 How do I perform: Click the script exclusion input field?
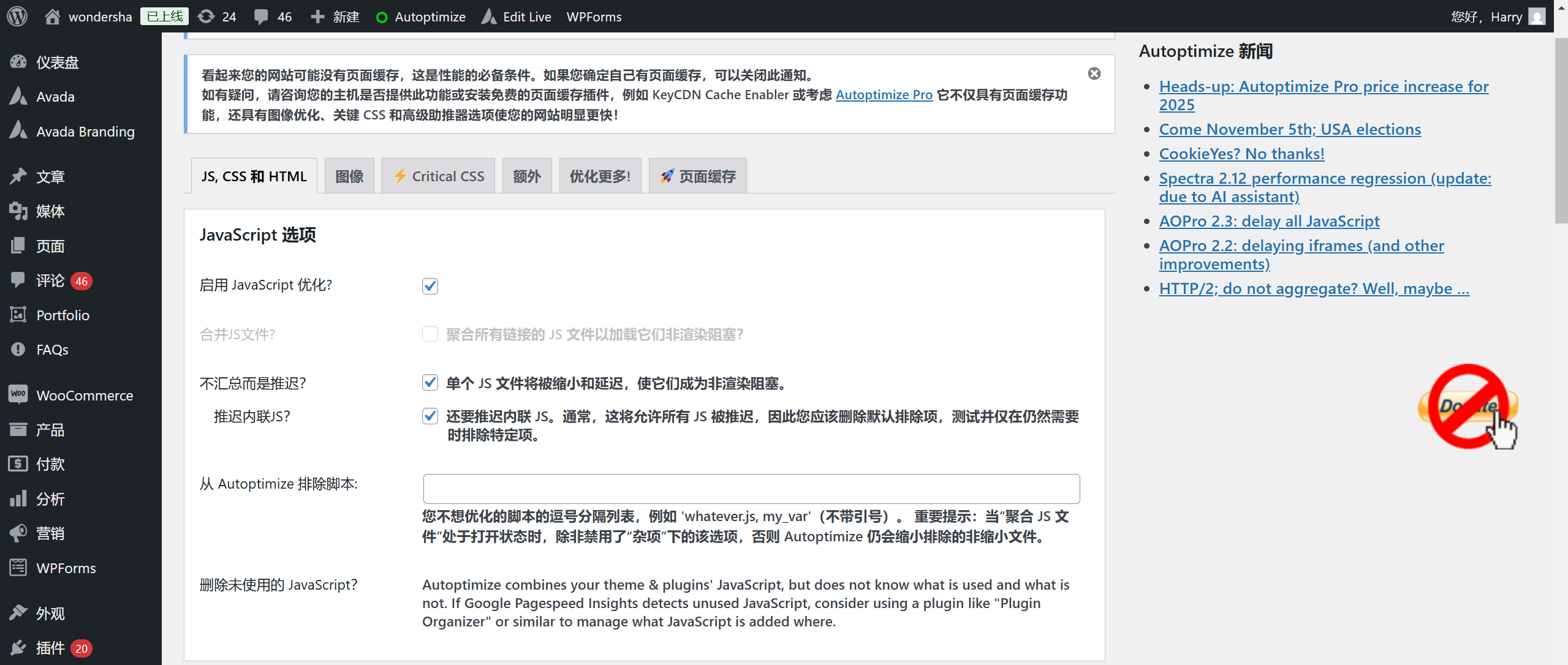750,489
